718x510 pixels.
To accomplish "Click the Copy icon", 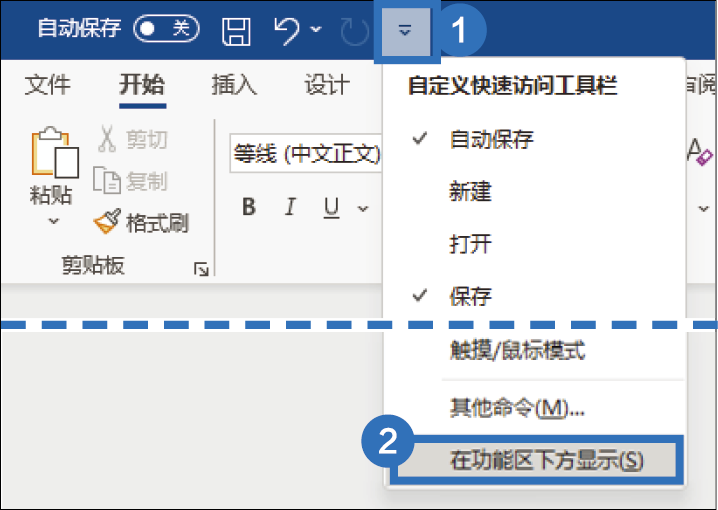I will 107,180.
